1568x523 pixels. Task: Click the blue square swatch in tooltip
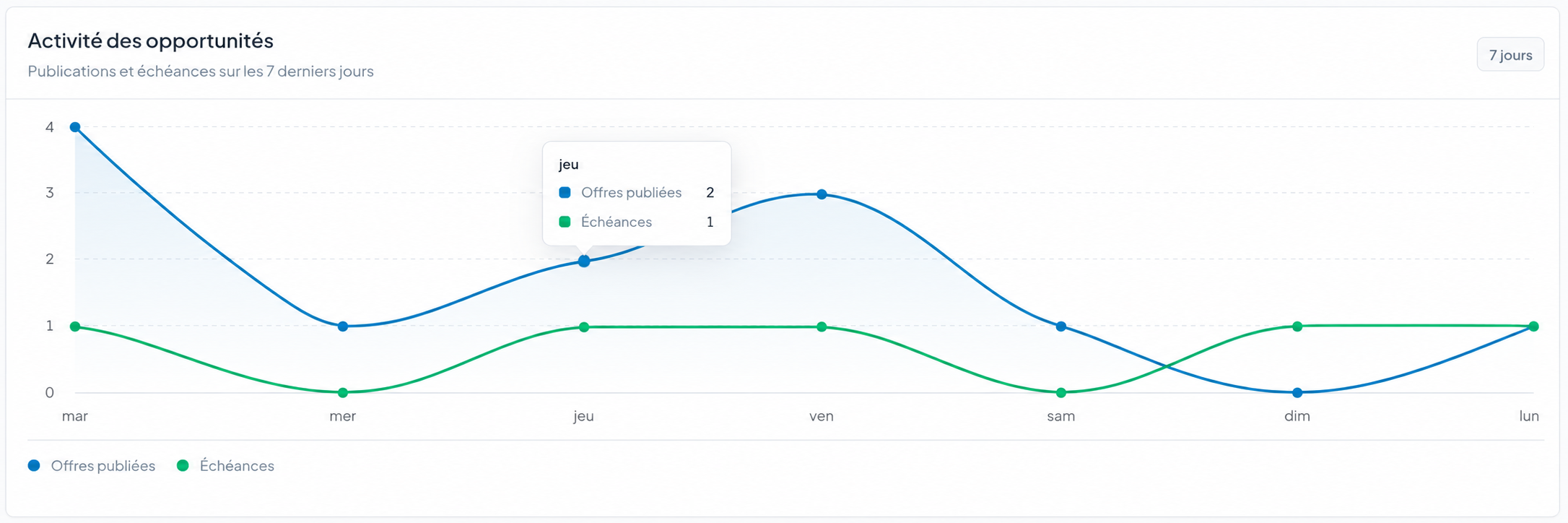tap(565, 193)
